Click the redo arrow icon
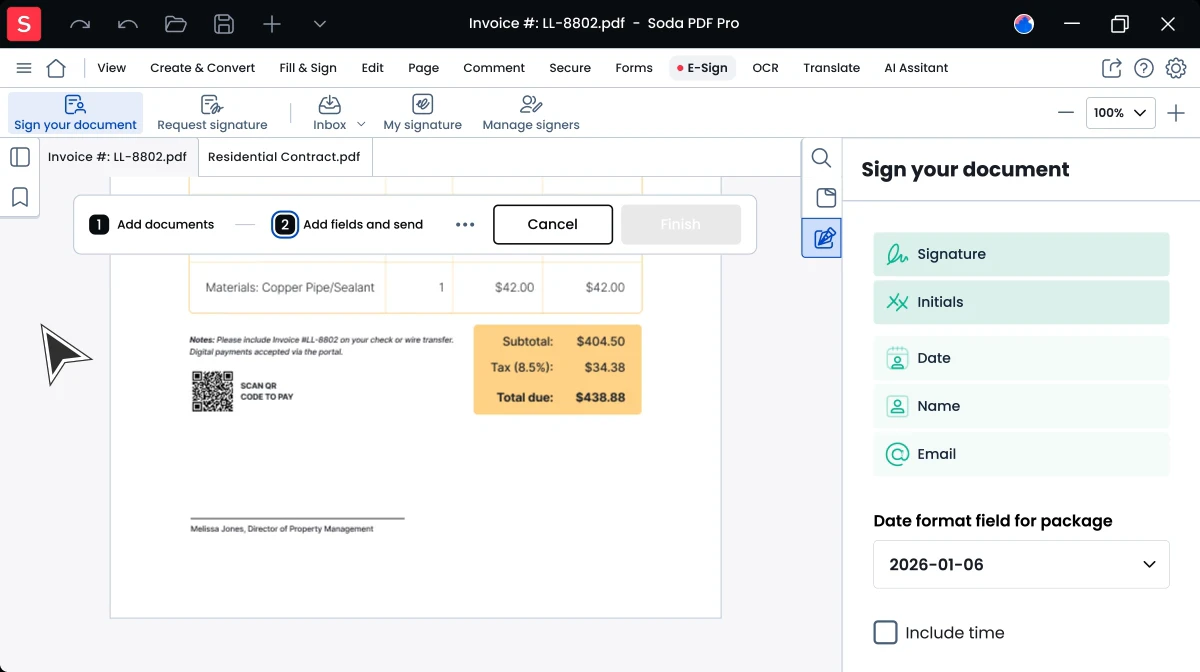Image resolution: width=1200 pixels, height=672 pixels. 80,24
